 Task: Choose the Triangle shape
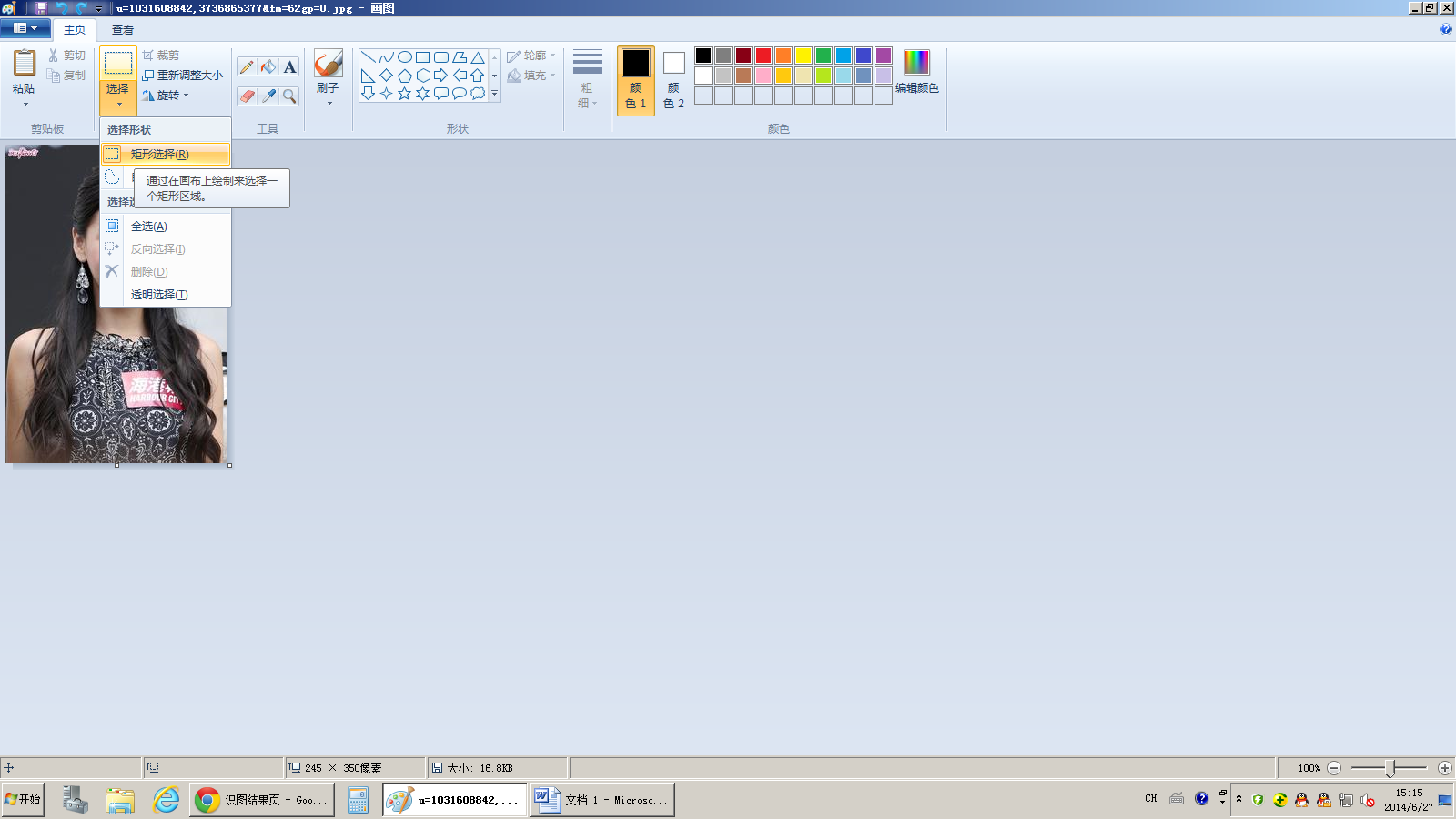click(x=478, y=57)
